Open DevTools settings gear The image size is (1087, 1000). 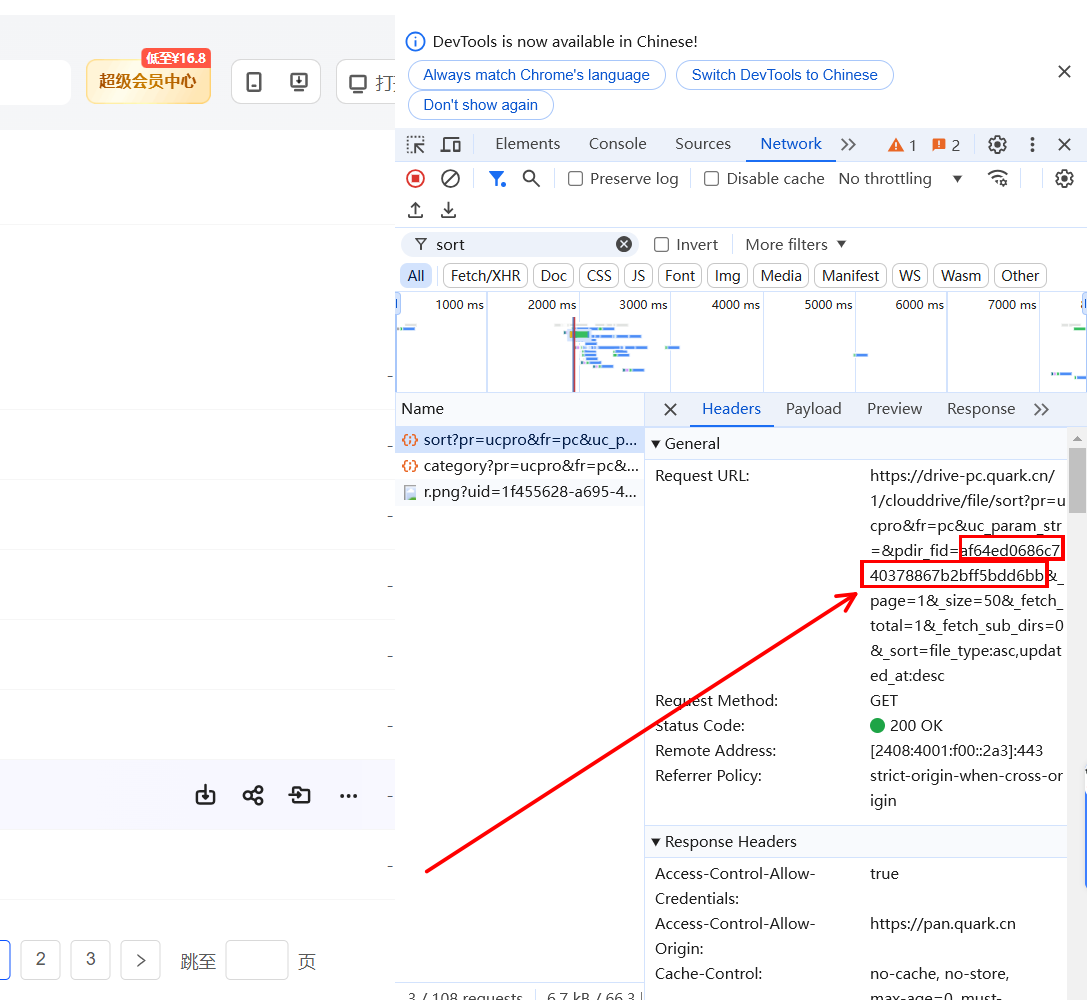tap(997, 145)
